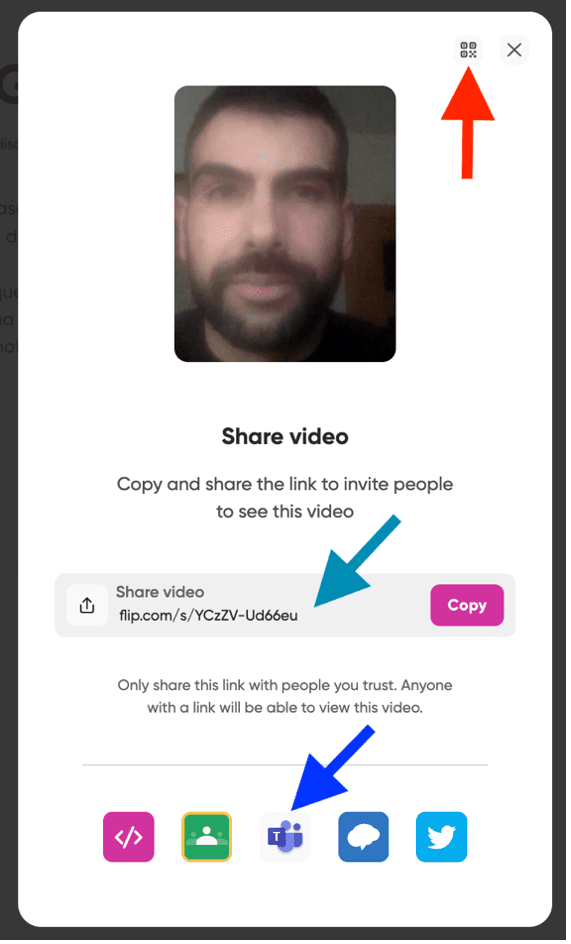Select the flip.com/s/YCzZV-Ud66eu link text
Screen dimensions: 571x944
208,615
